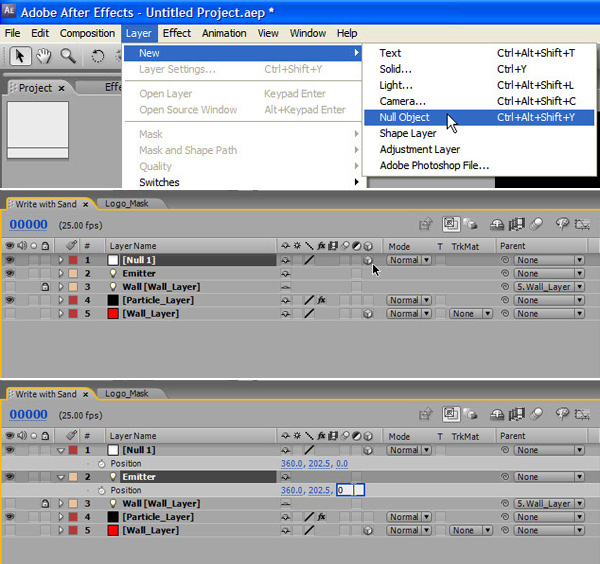This screenshot has width=600, height=564.
Task: Toggle Hide Shy Layers in timeline showing Position rows
Action: point(497,414)
